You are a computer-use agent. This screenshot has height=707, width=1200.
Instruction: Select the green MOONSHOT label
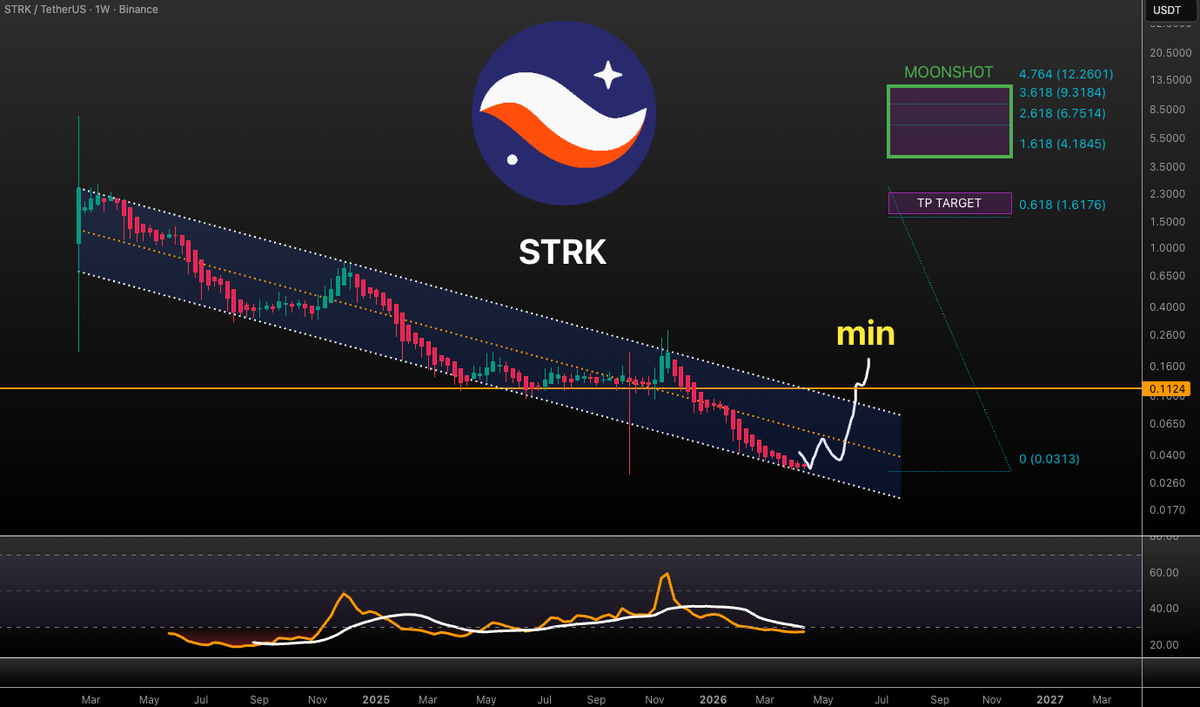[x=949, y=73]
